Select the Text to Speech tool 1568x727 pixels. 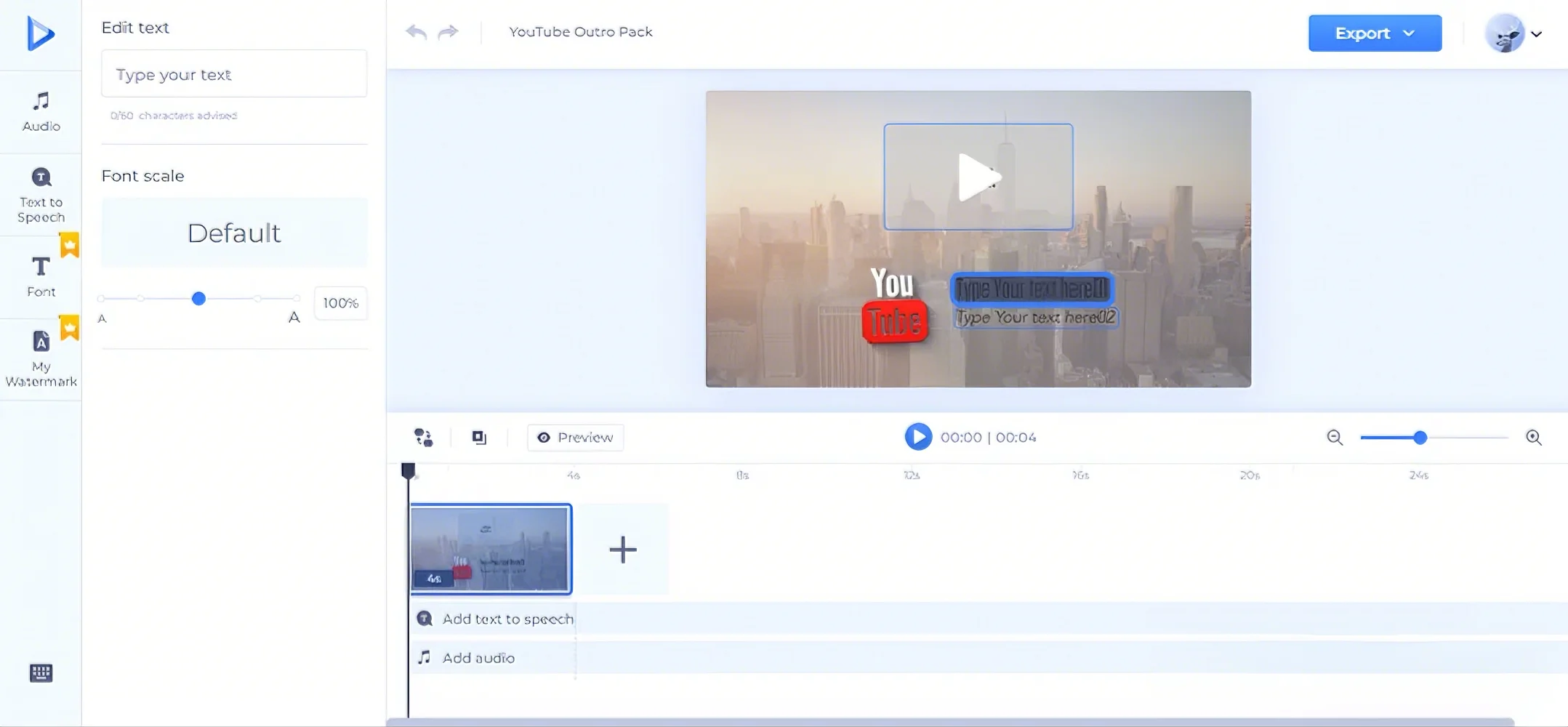(x=41, y=193)
